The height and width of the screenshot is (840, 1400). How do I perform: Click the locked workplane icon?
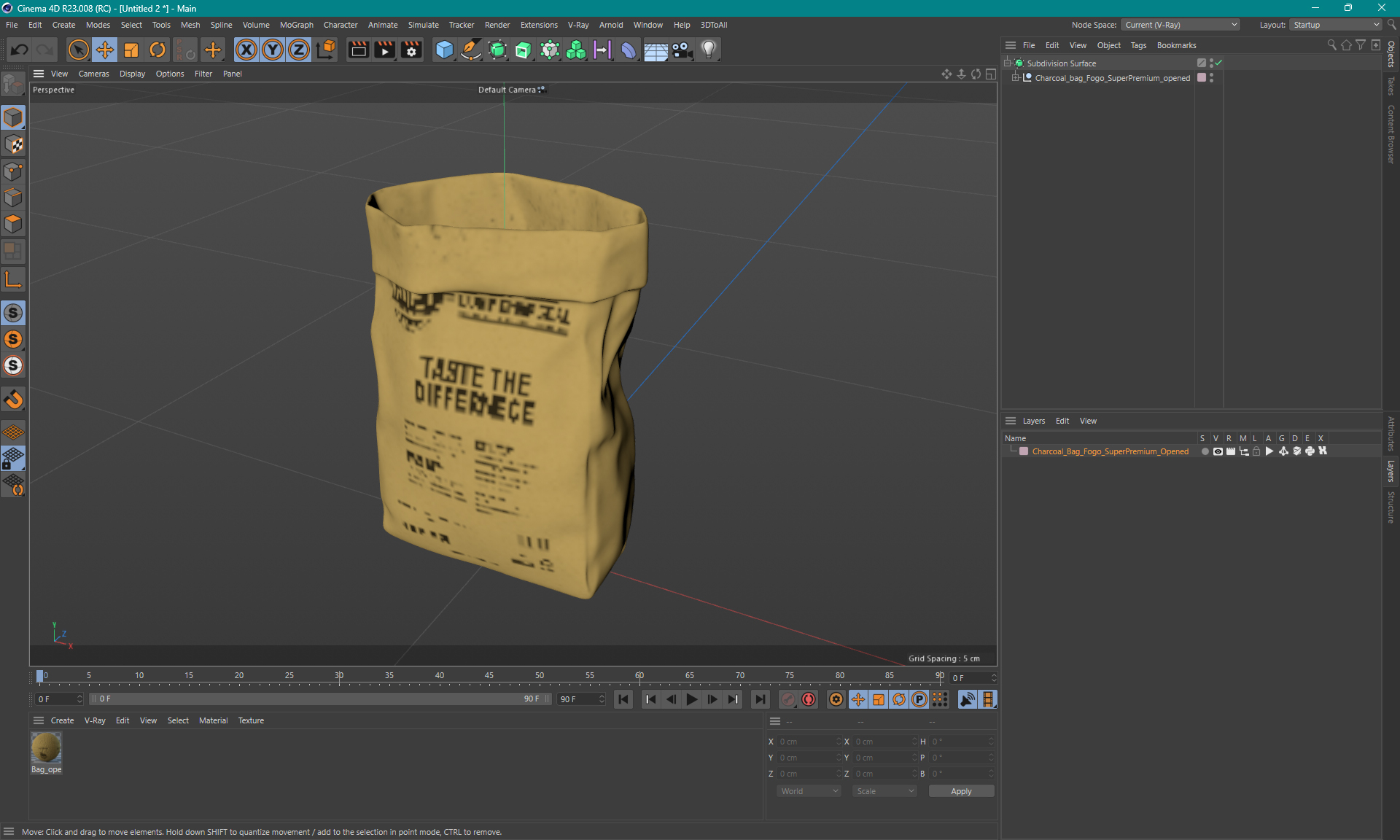tap(13, 459)
